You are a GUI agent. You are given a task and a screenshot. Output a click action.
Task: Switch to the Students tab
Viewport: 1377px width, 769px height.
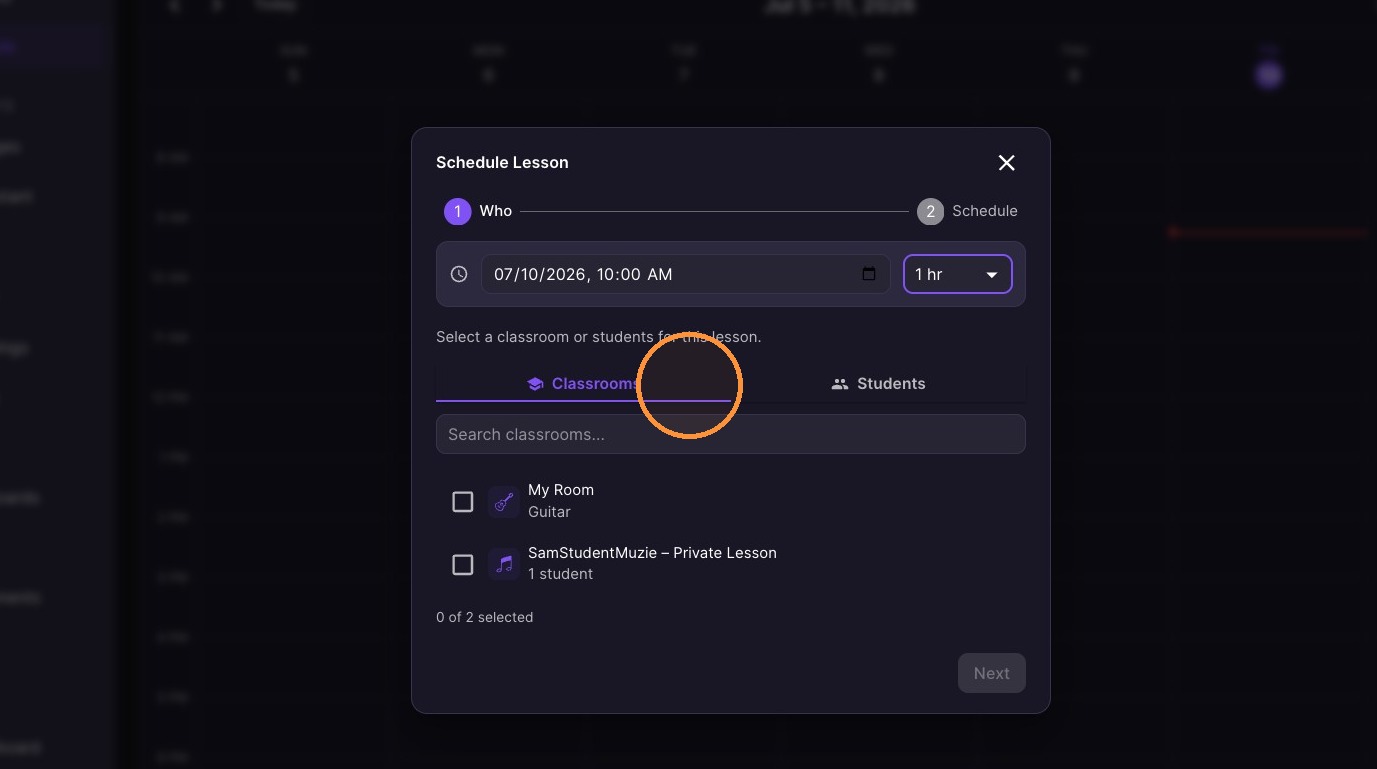(x=878, y=384)
